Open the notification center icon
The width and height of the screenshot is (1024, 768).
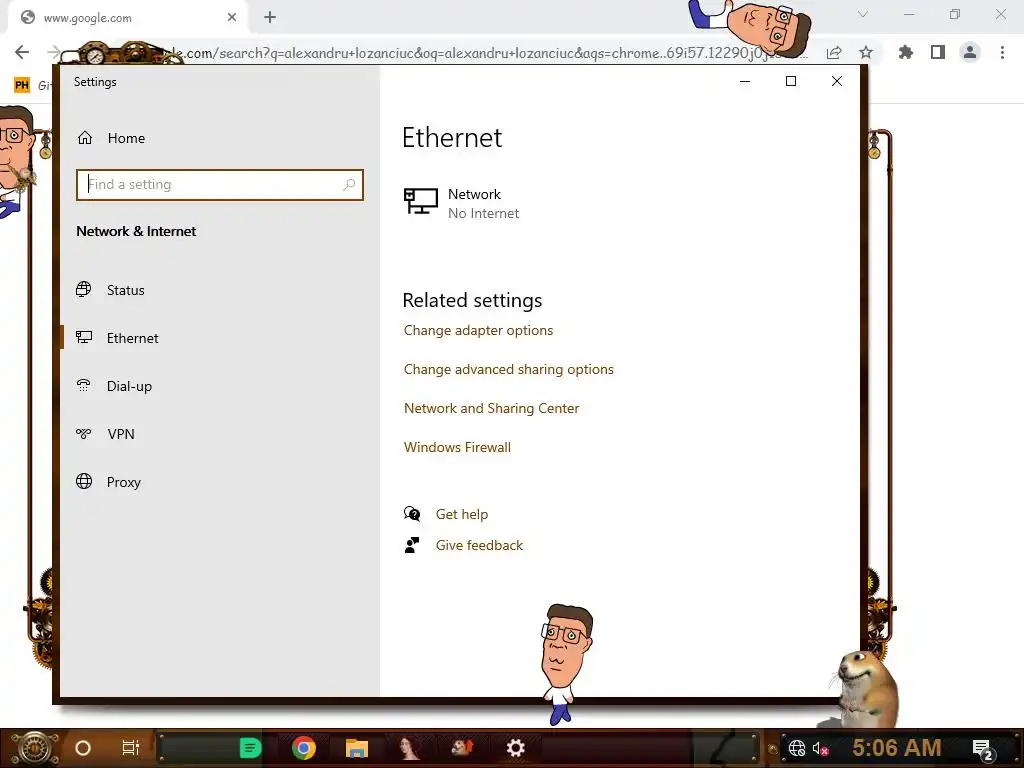pyautogui.click(x=983, y=749)
